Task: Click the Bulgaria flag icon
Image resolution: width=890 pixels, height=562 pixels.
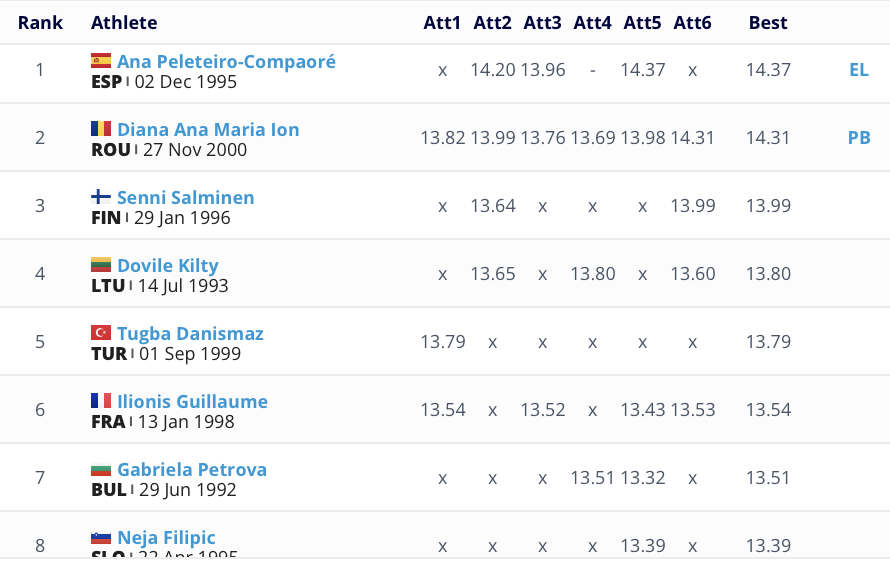Action: click(101, 469)
